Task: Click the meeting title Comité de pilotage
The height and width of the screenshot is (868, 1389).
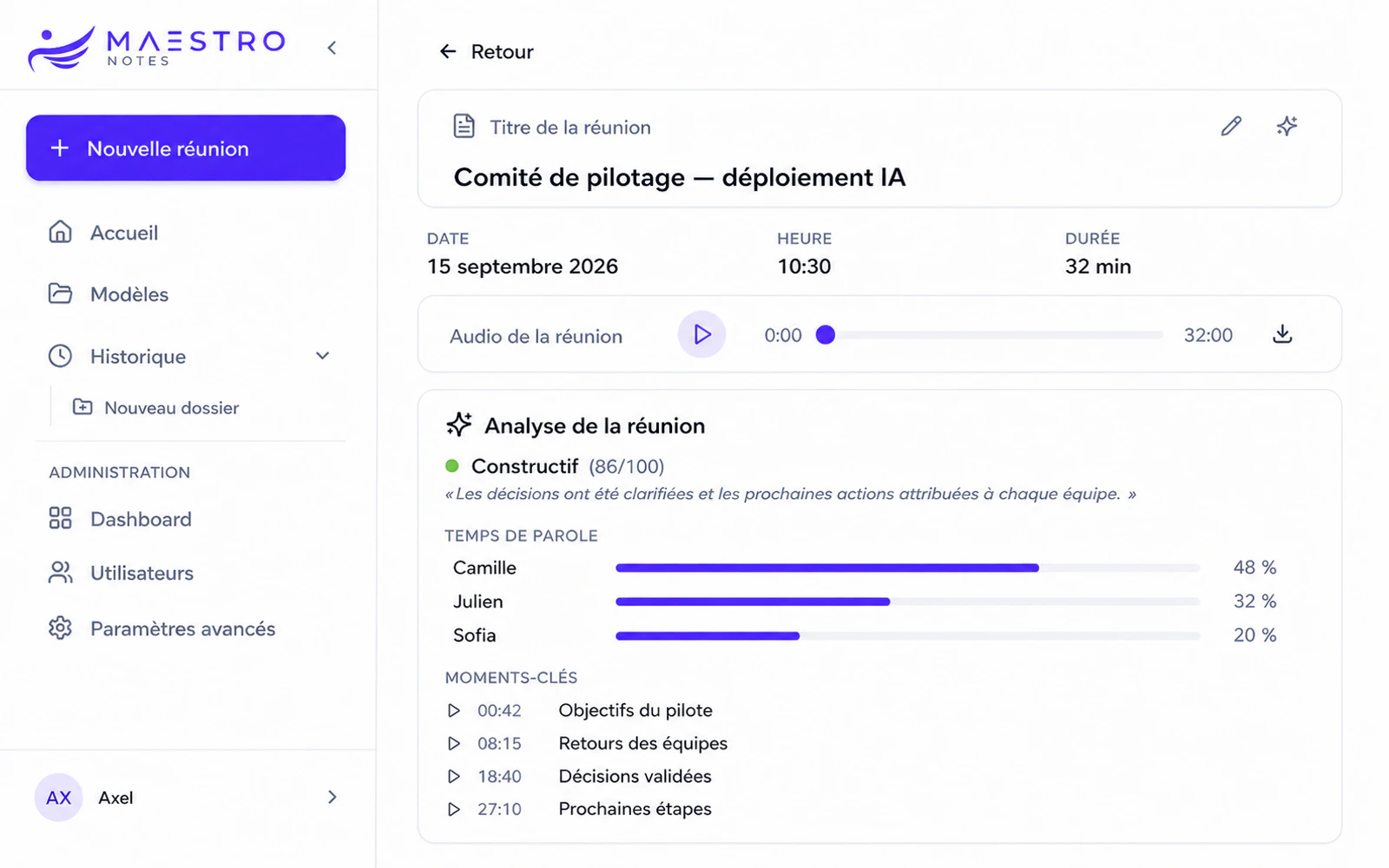Action: 680,177
